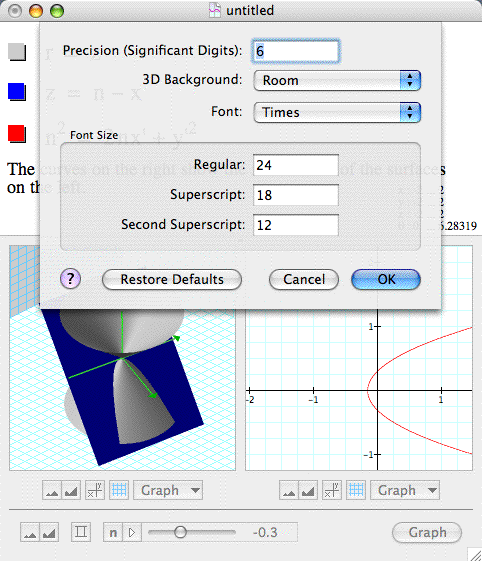Click the Cancel button
482x561 pixels.
(x=304, y=279)
